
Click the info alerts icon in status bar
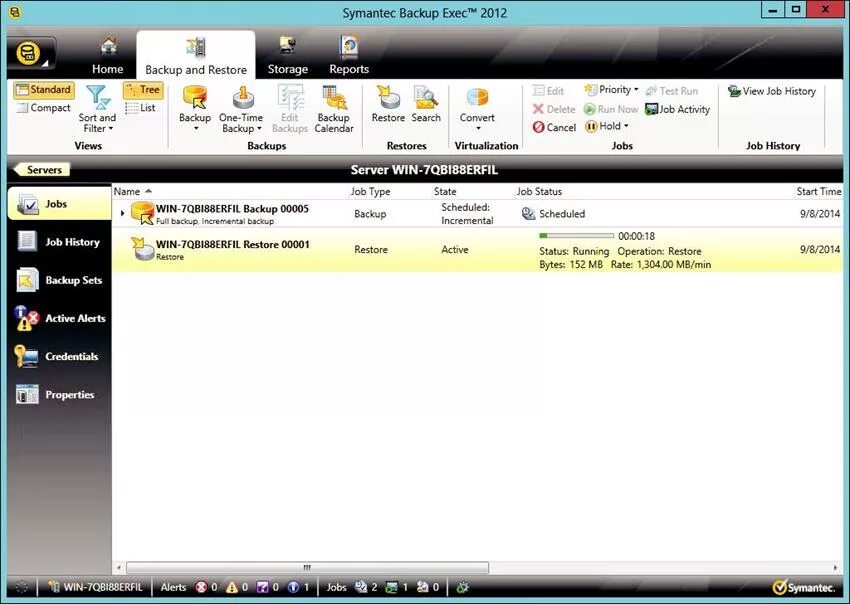[x=293, y=587]
